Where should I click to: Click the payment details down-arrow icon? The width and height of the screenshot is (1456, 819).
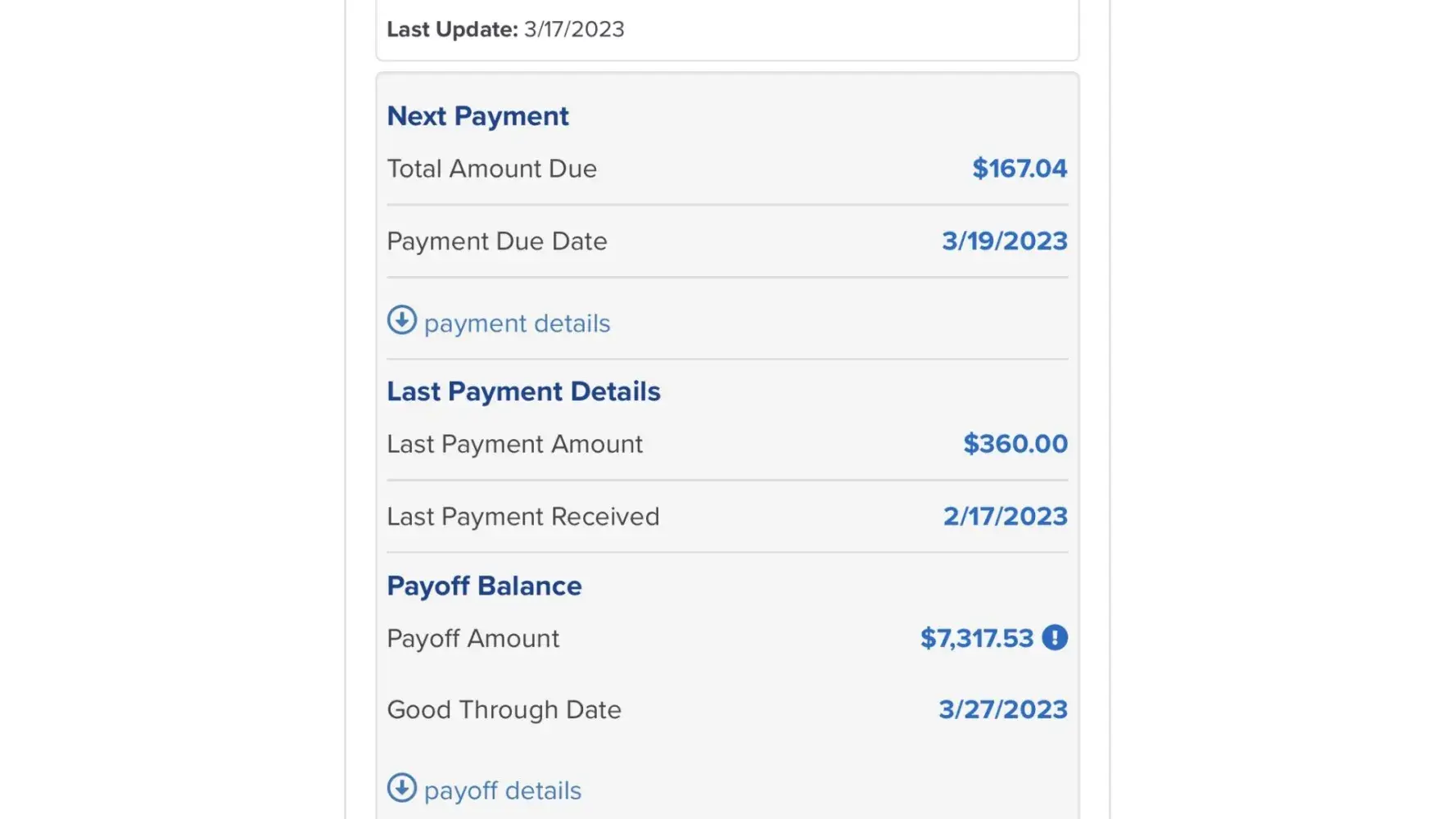pyautogui.click(x=401, y=320)
